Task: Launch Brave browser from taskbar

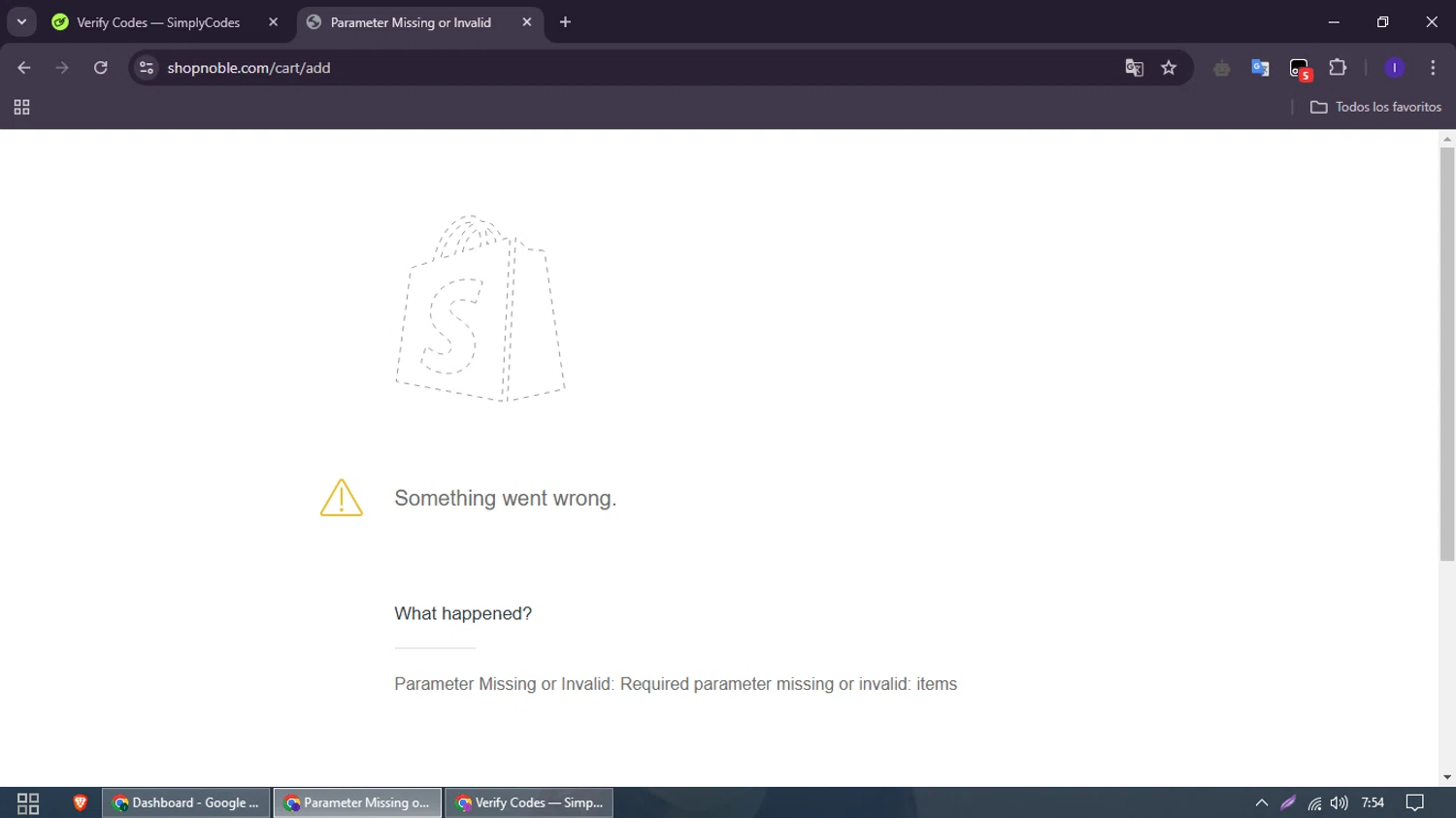Action: click(80, 802)
